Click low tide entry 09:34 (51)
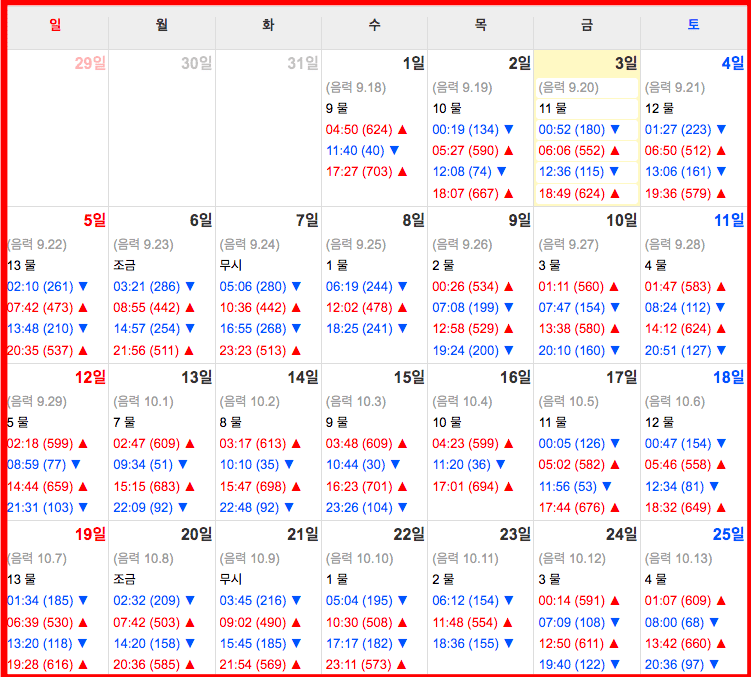Screen dimensions: 751x677 150,464
